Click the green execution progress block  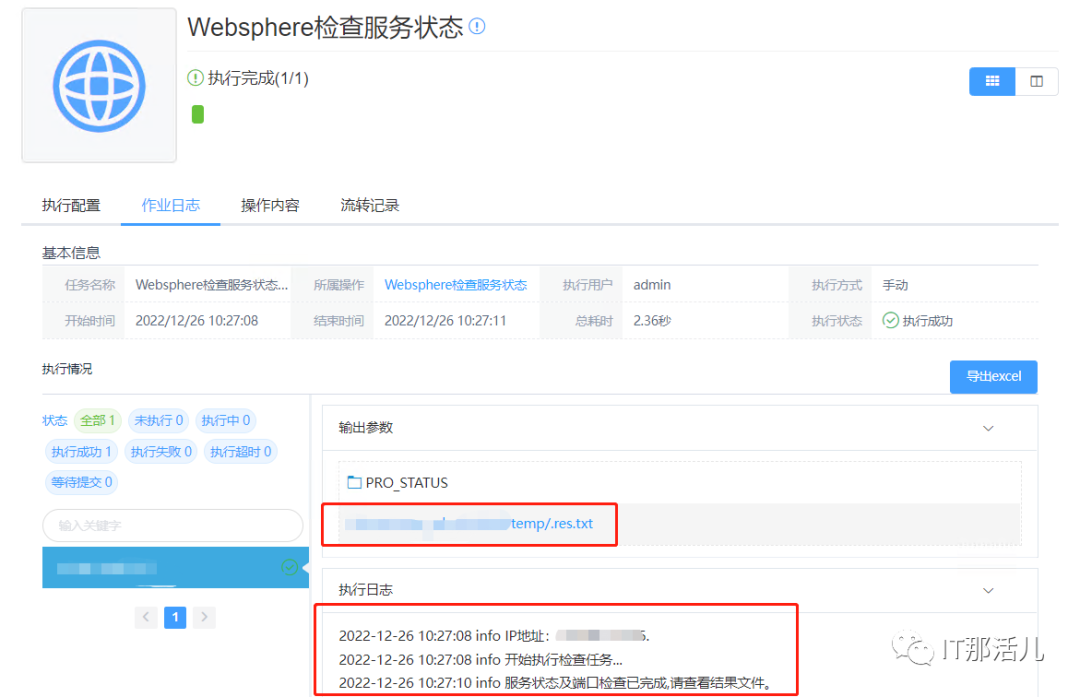(x=198, y=114)
